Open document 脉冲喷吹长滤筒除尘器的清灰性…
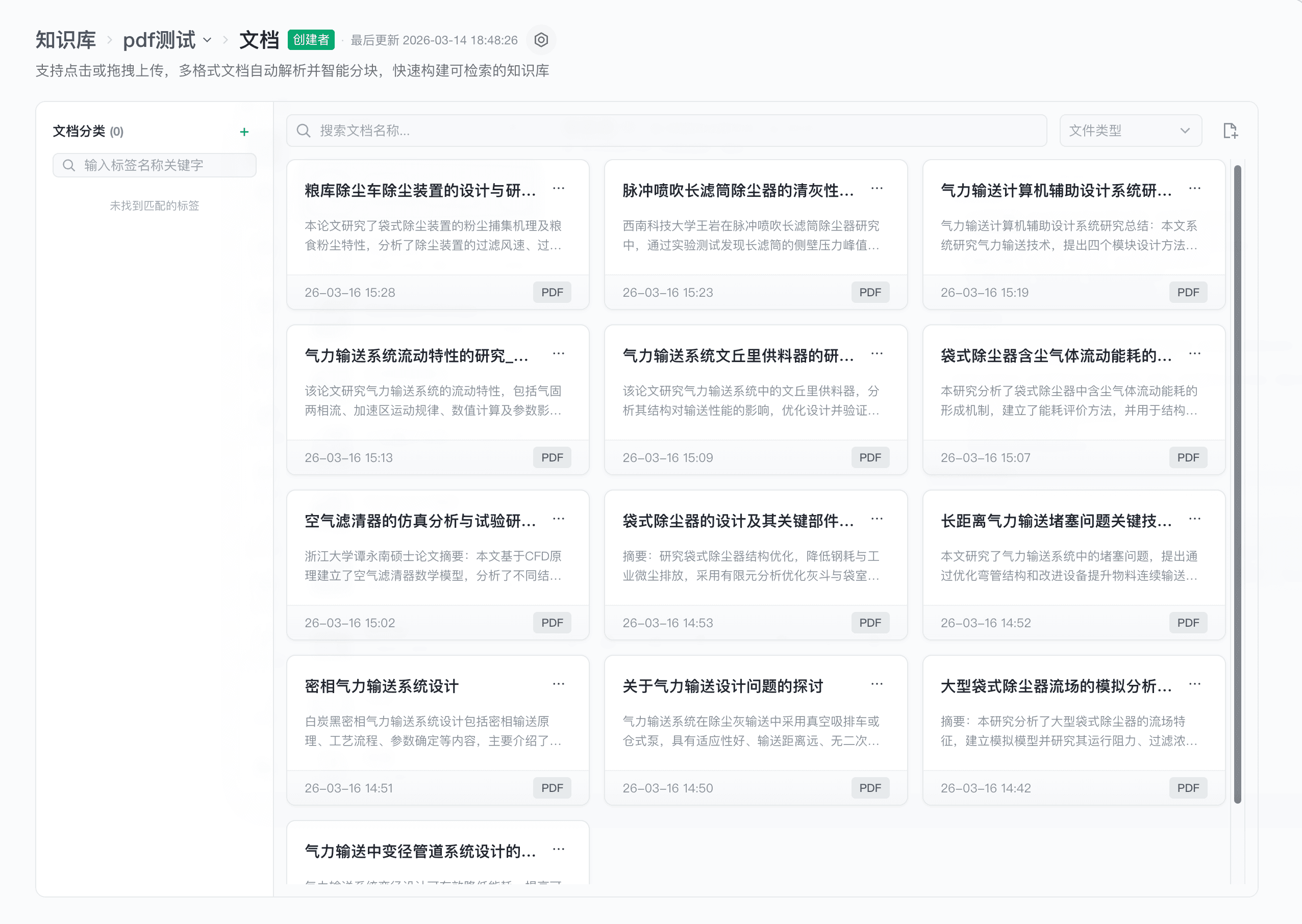This screenshot has width=1302, height=924. pos(738,191)
